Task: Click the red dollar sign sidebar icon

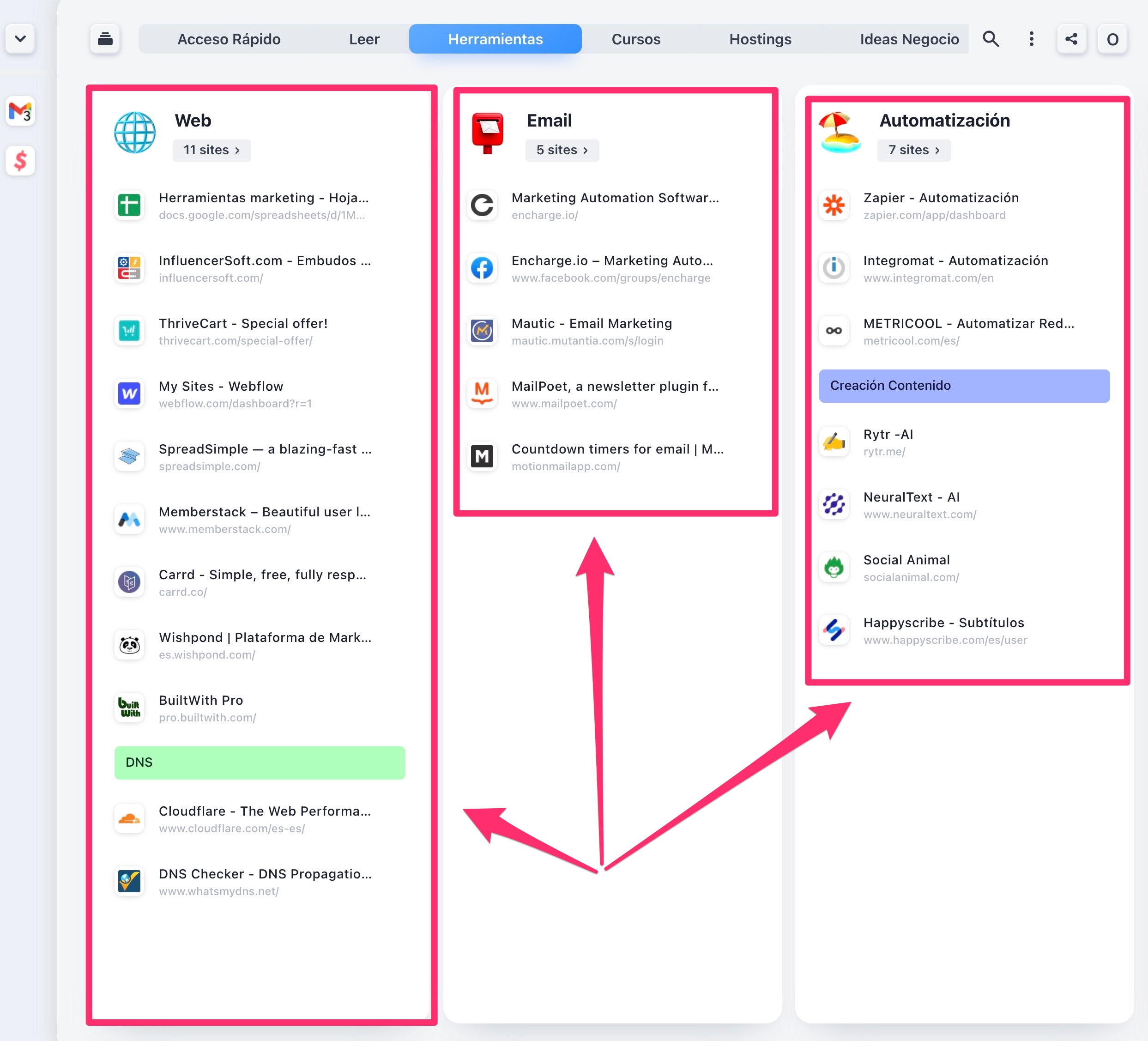Action: point(20,161)
